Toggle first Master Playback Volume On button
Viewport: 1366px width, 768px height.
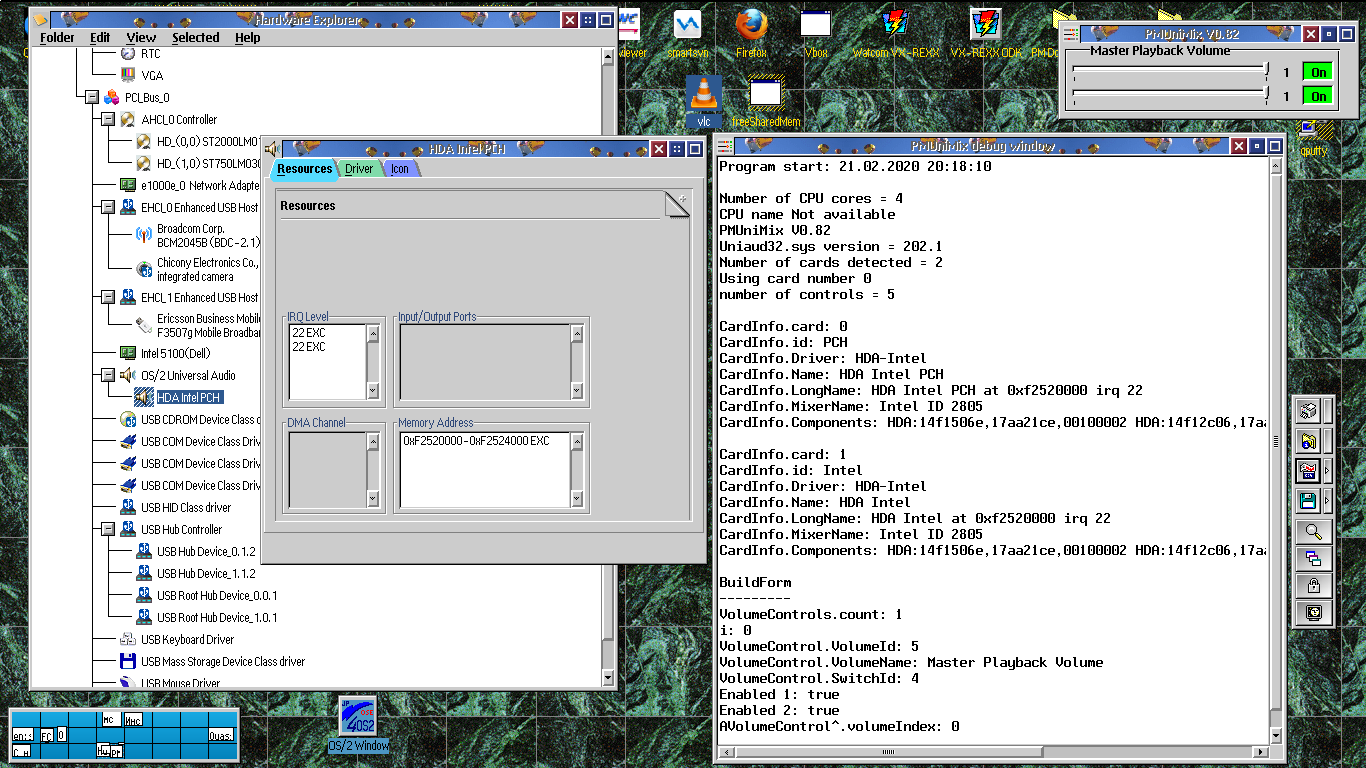(1318, 72)
